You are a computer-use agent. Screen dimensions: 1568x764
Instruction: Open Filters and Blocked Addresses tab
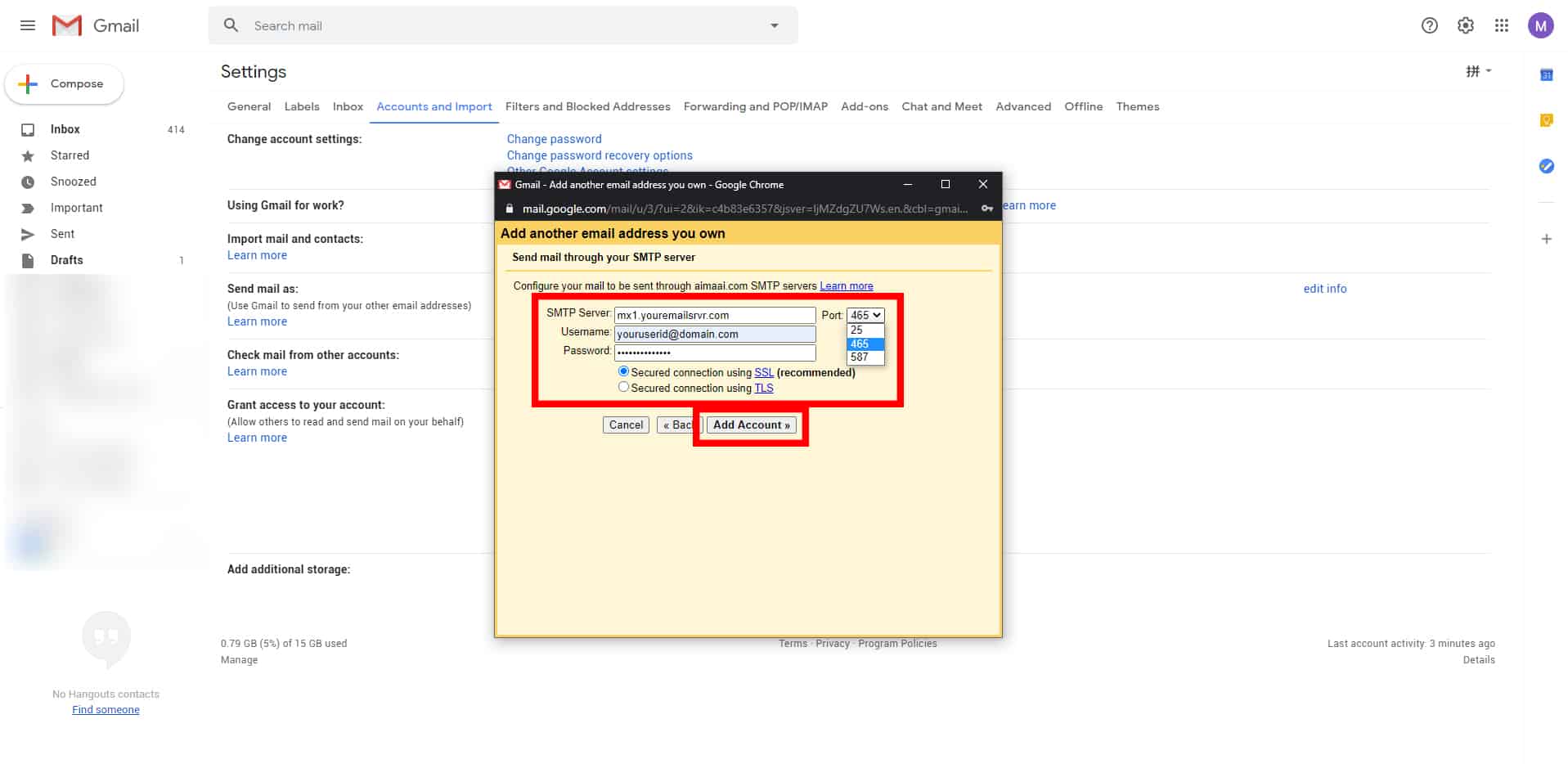click(x=587, y=106)
